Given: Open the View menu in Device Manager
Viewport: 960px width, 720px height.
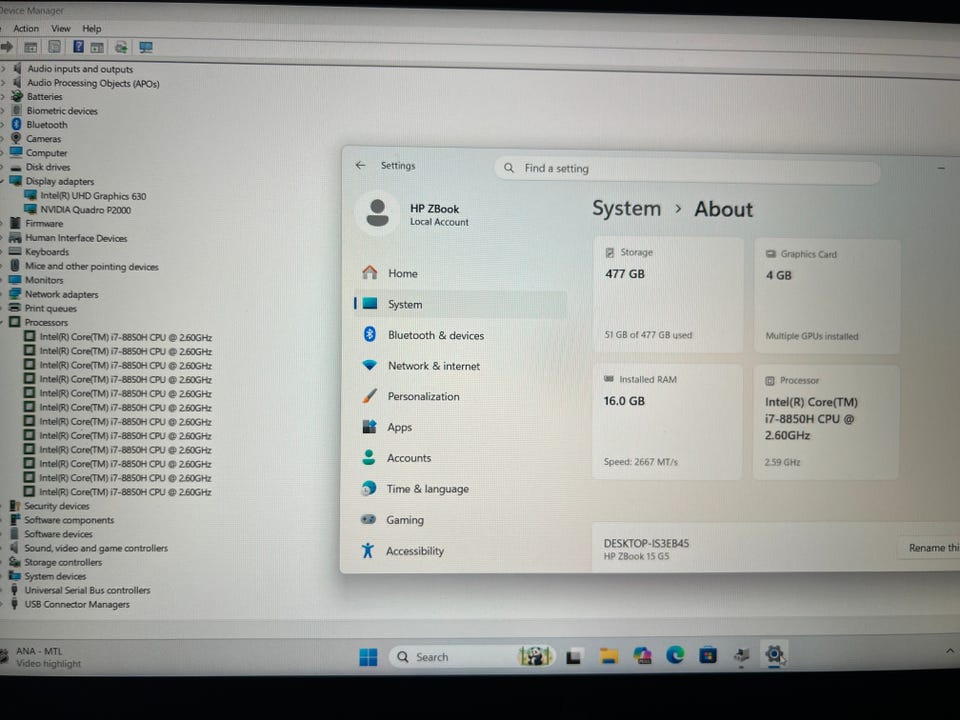Looking at the screenshot, I should (61, 28).
